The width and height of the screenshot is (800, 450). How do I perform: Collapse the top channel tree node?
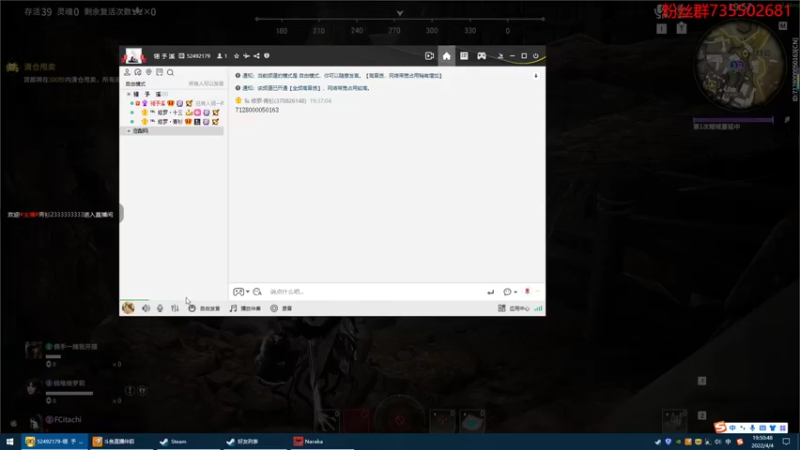click(128, 94)
